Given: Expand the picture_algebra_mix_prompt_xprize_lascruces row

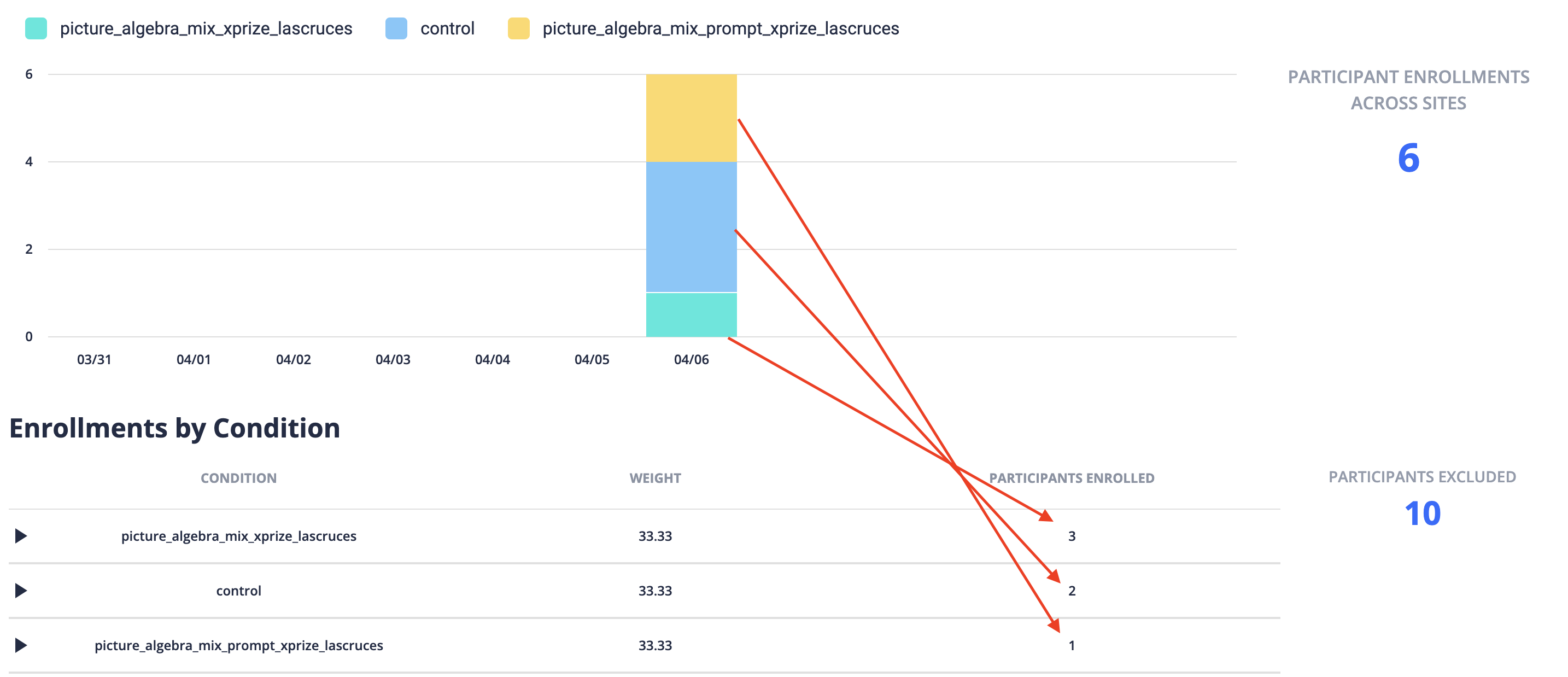Looking at the screenshot, I should (x=21, y=645).
